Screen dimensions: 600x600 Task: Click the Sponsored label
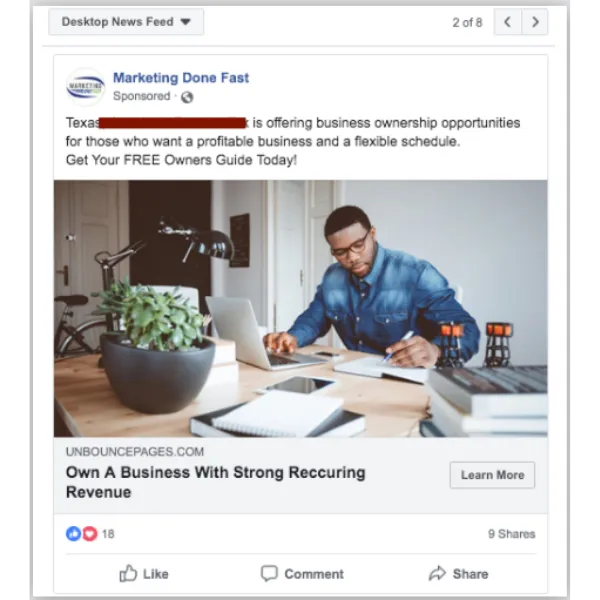pos(142,96)
